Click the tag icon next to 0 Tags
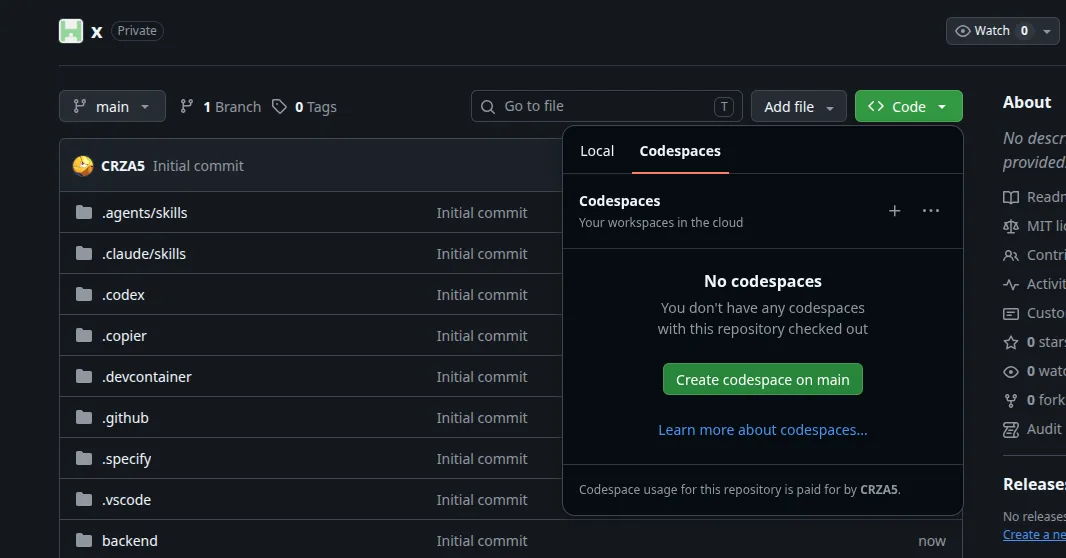Screen dimensions: 1066x558 (x=279, y=107)
